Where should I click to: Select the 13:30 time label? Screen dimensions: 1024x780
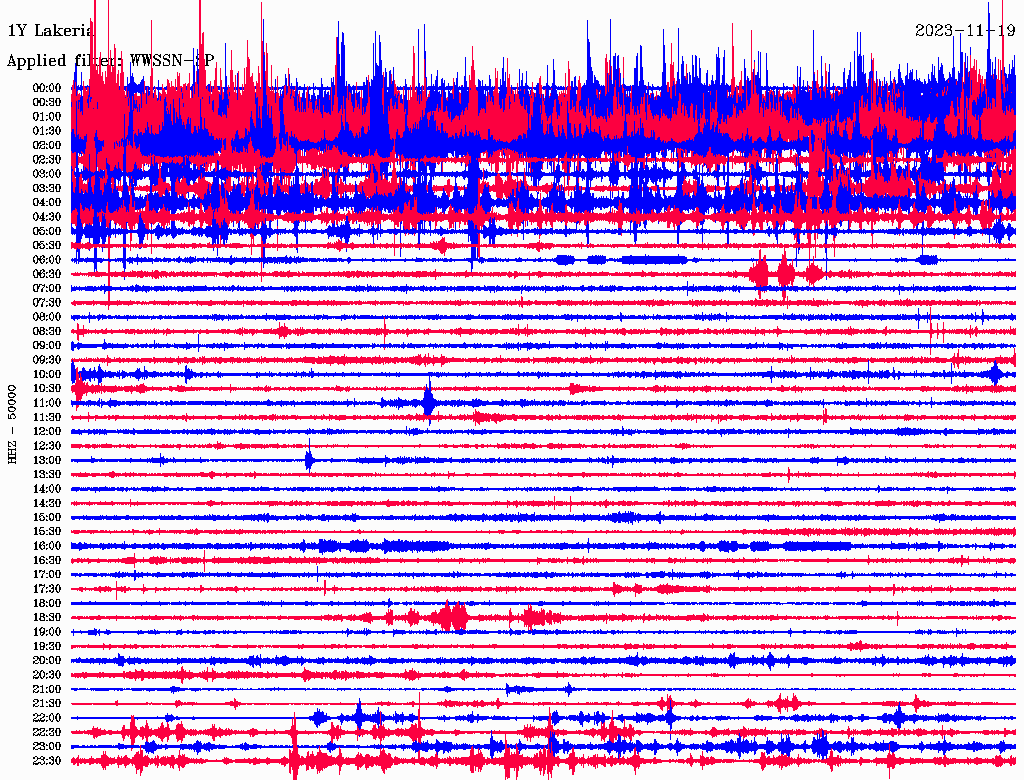click(x=47, y=475)
